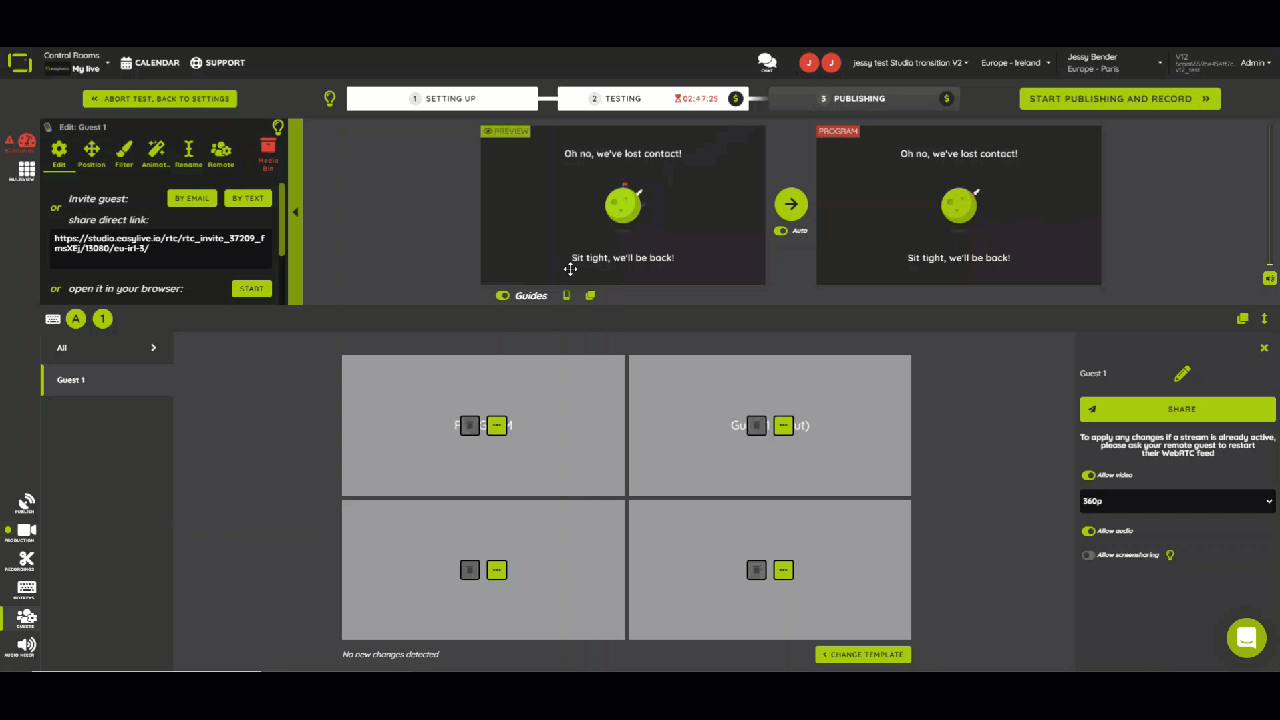Click the mobile guide icon near Guides
The image size is (1280, 720).
(x=566, y=295)
